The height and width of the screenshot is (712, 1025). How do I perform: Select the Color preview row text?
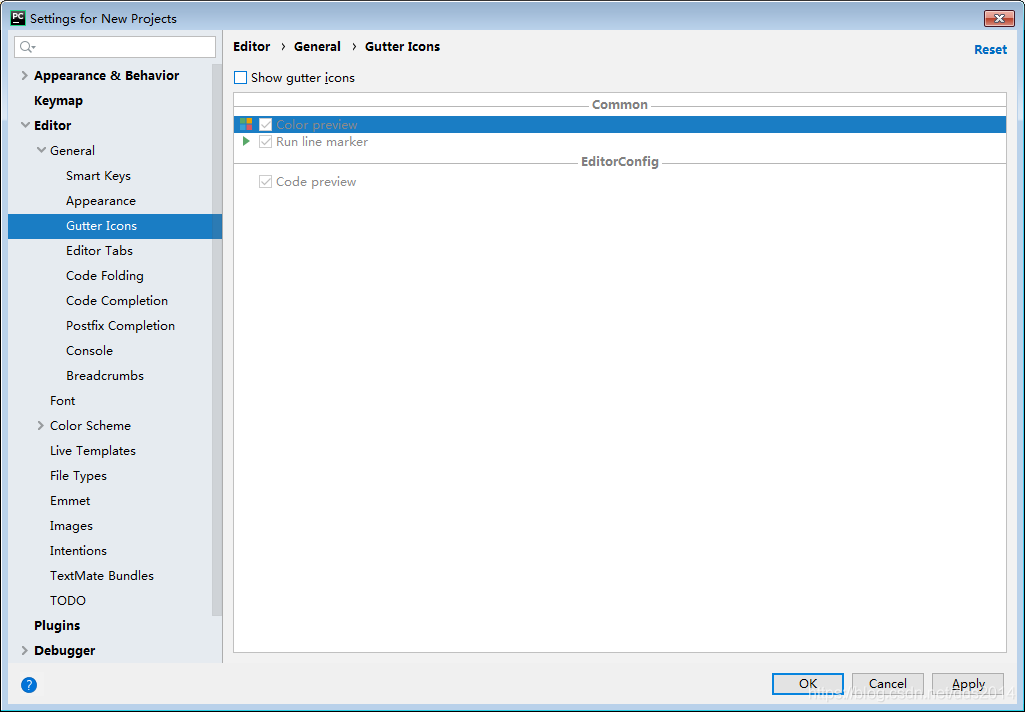pyautogui.click(x=317, y=124)
